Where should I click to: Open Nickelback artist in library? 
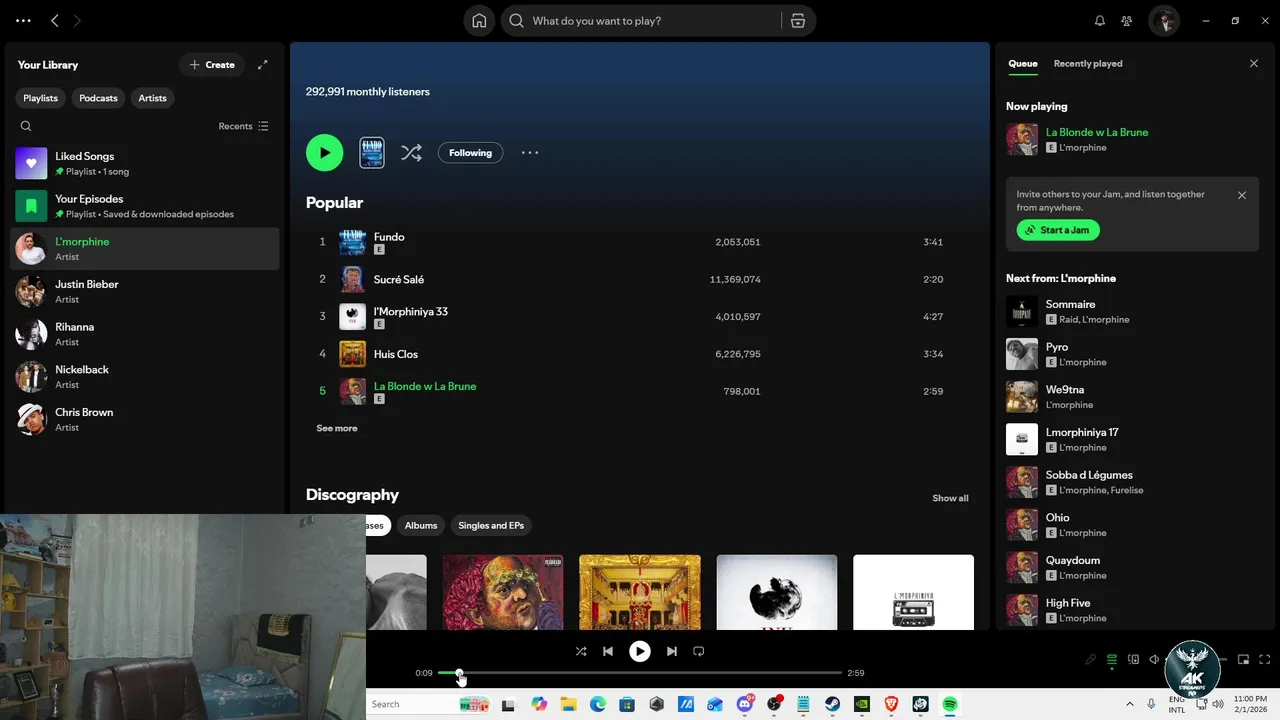[145, 377]
